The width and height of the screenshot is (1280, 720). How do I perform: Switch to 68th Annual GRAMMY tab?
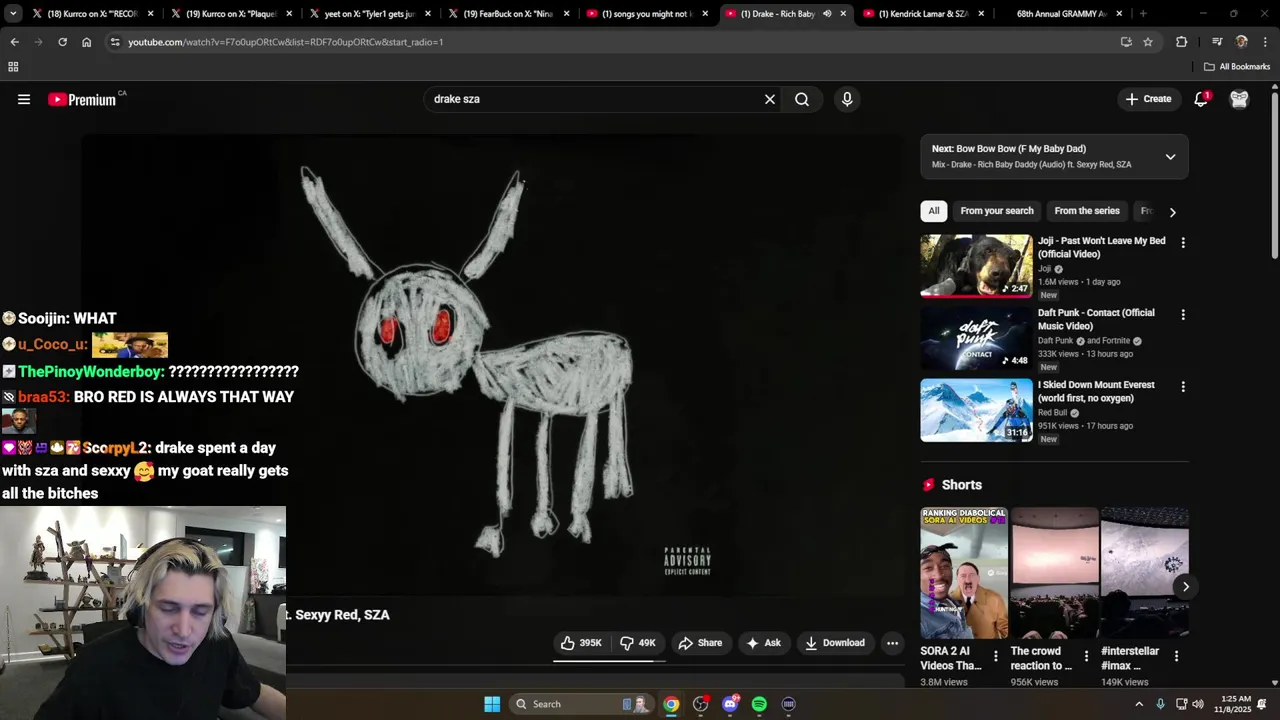pos(1063,14)
